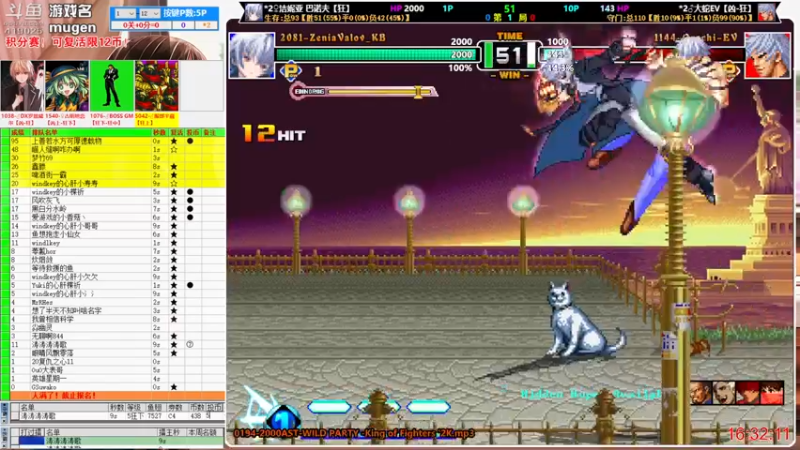The width and height of the screenshot is (800, 450).
Task: Click the rightmost cyan power stock bar
Action: tap(428, 407)
